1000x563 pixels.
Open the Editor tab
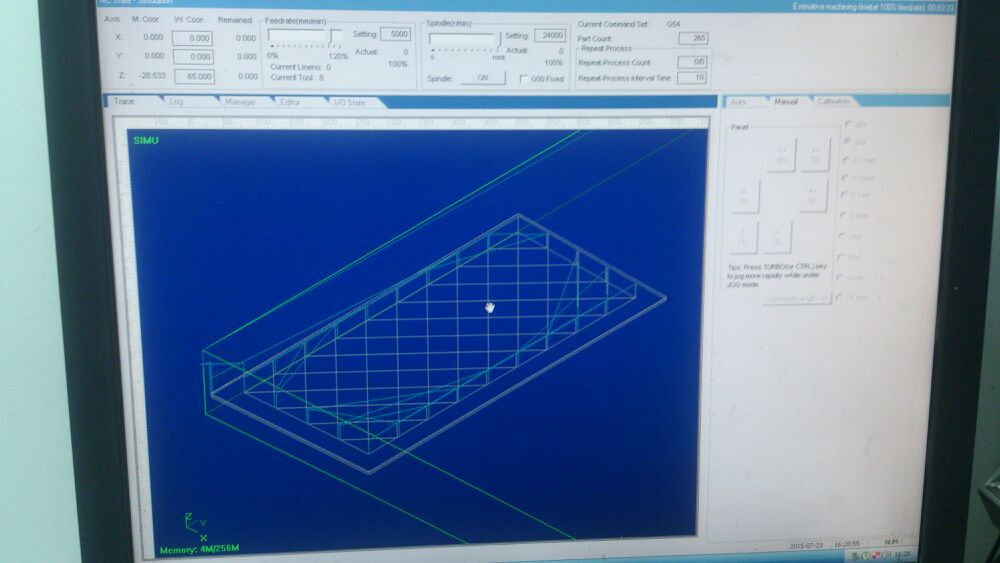point(290,102)
